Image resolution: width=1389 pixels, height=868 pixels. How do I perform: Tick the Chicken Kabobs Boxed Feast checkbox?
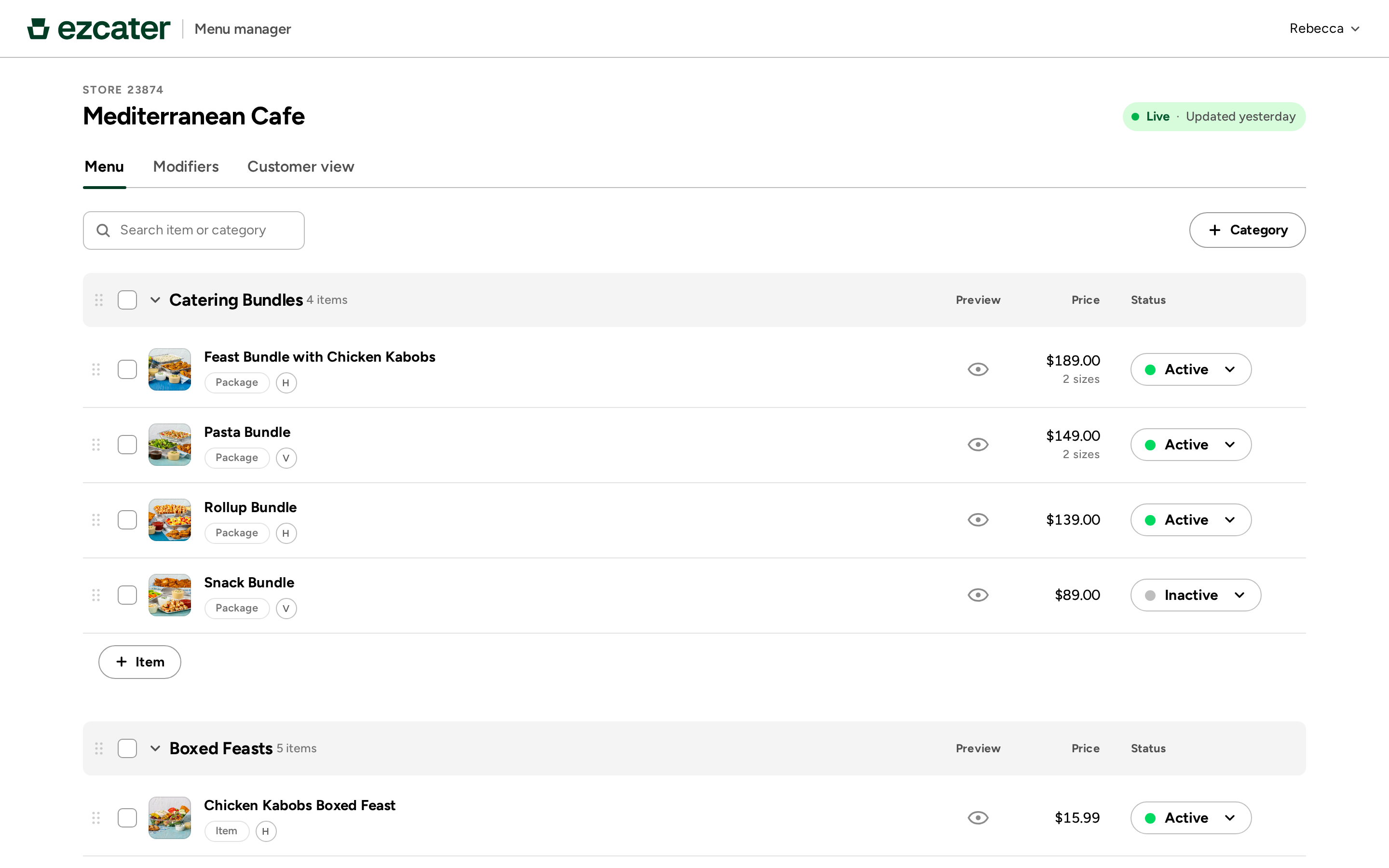[x=127, y=817]
